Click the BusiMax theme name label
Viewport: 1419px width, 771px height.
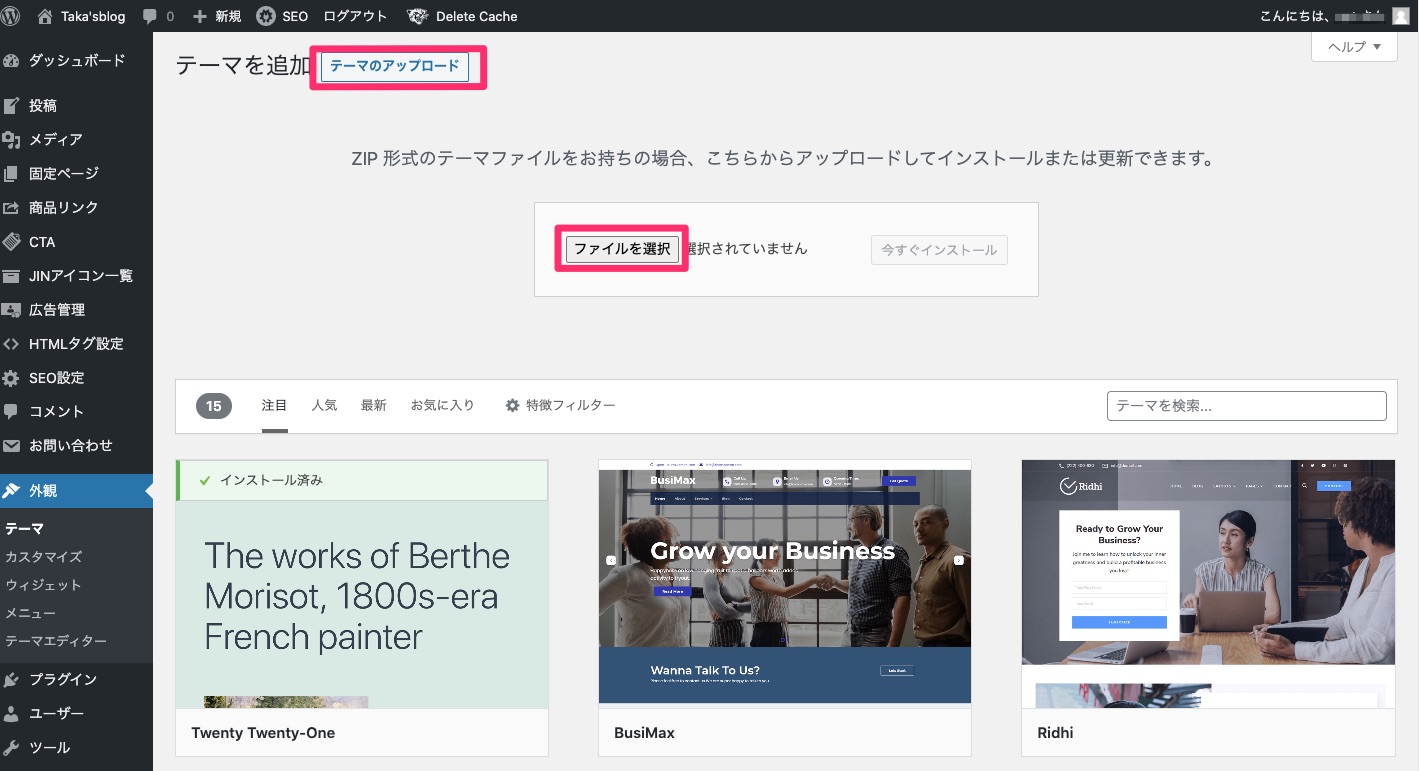(644, 733)
